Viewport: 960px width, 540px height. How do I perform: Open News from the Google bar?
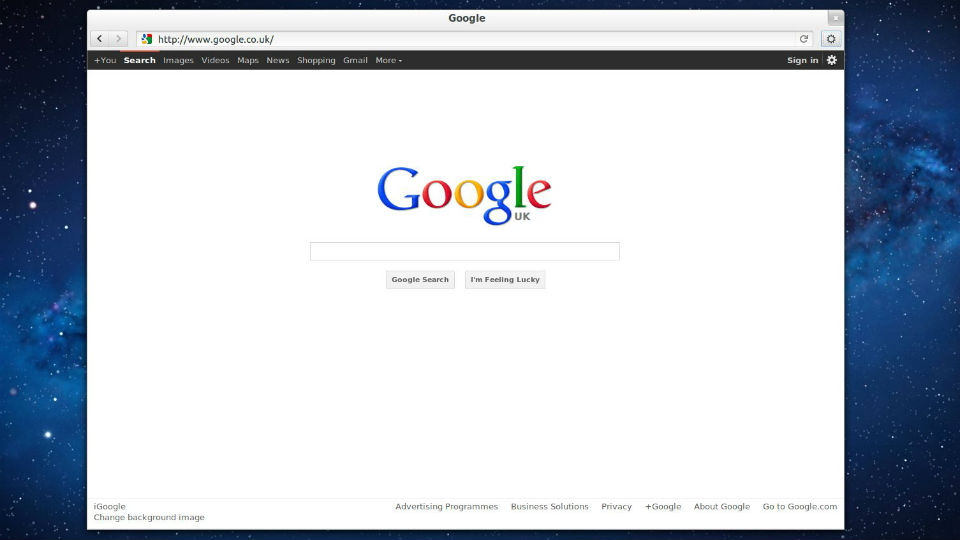(277, 60)
